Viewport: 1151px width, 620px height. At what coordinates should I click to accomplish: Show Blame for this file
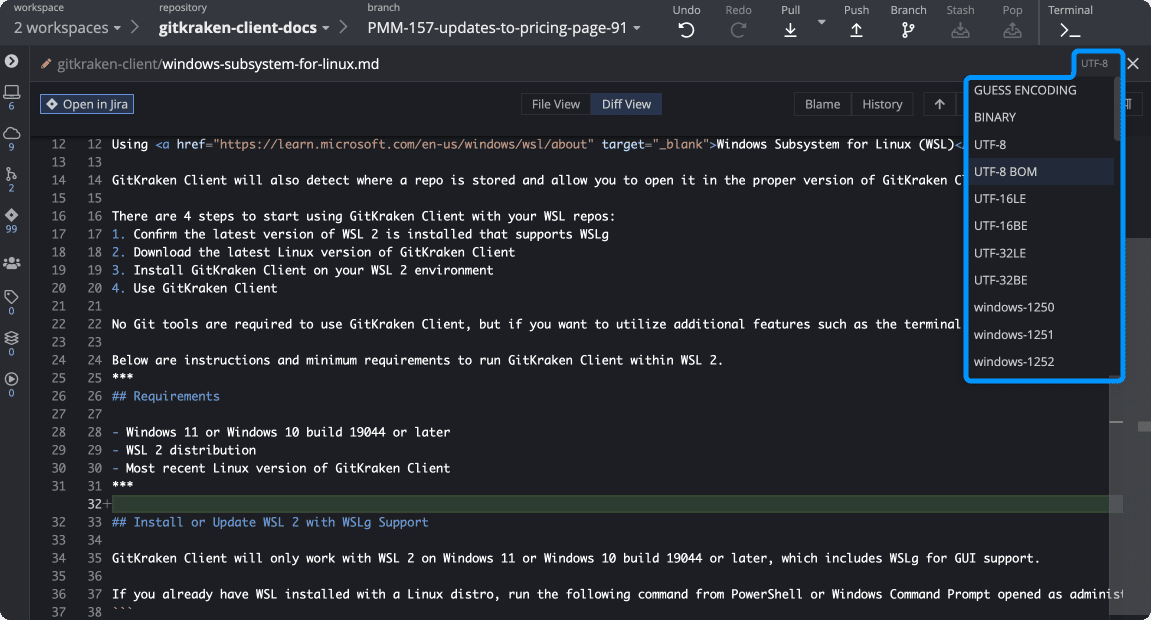pyautogui.click(x=822, y=104)
